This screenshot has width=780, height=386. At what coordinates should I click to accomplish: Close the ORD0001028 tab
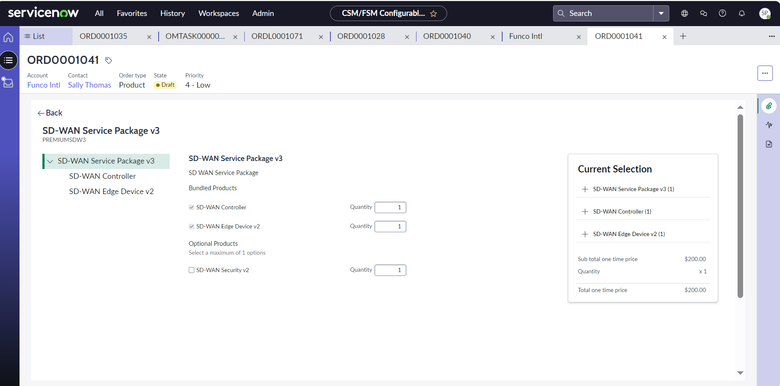pyautogui.click(x=407, y=37)
